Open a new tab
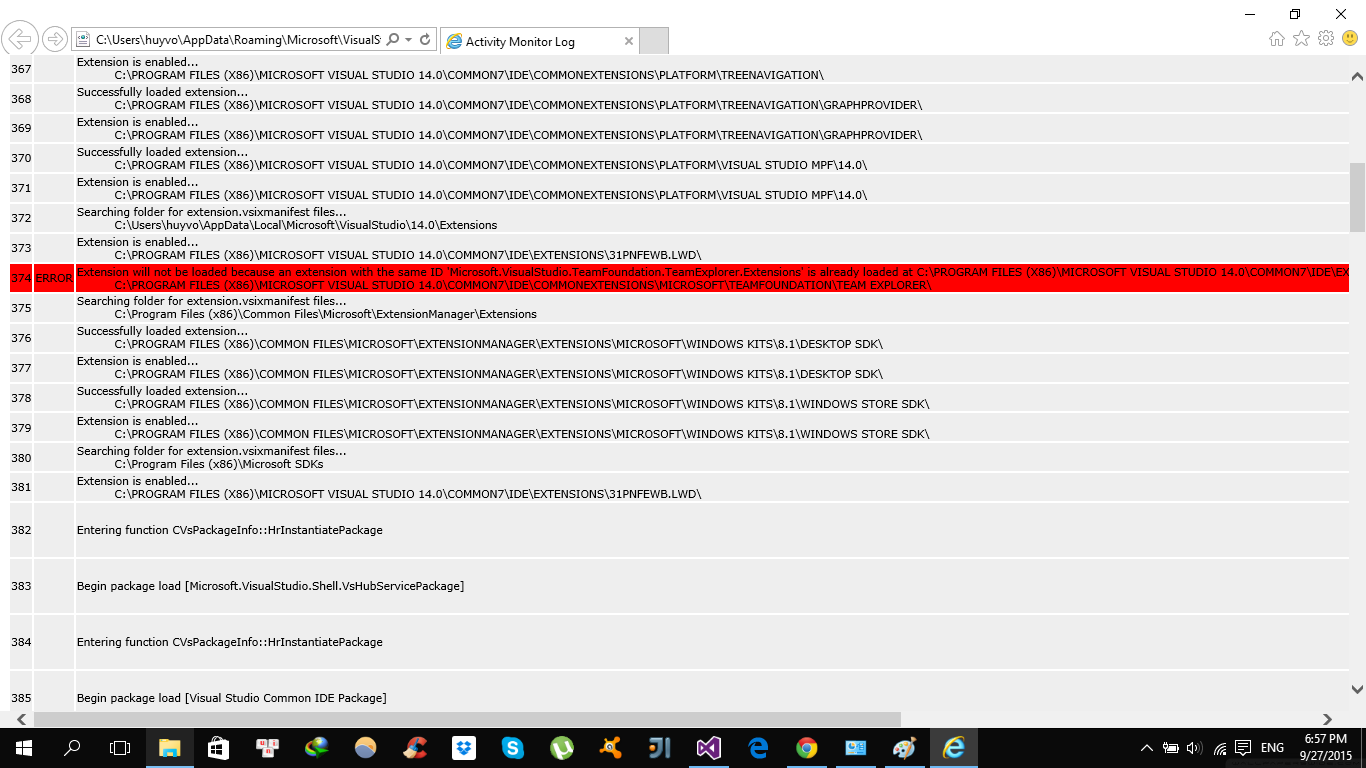Screen dimensions: 1366x768 [653, 41]
